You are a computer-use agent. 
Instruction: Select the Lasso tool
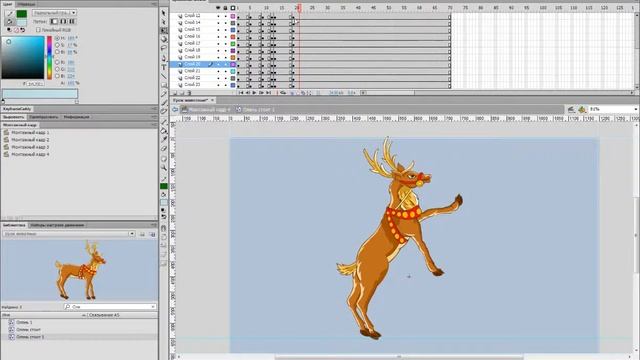coord(164,49)
